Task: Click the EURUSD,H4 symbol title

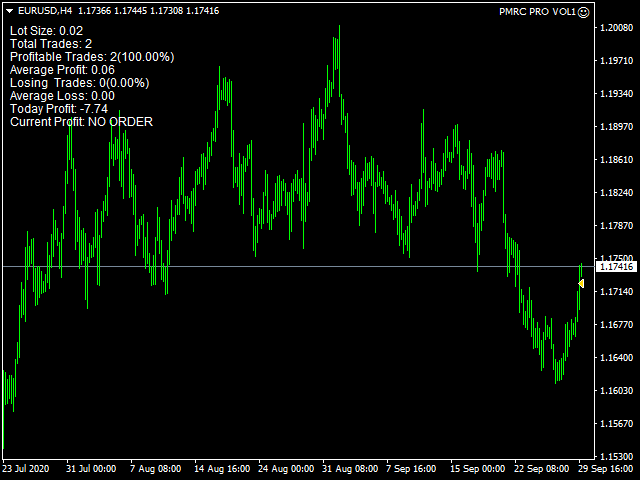Action: (45, 11)
